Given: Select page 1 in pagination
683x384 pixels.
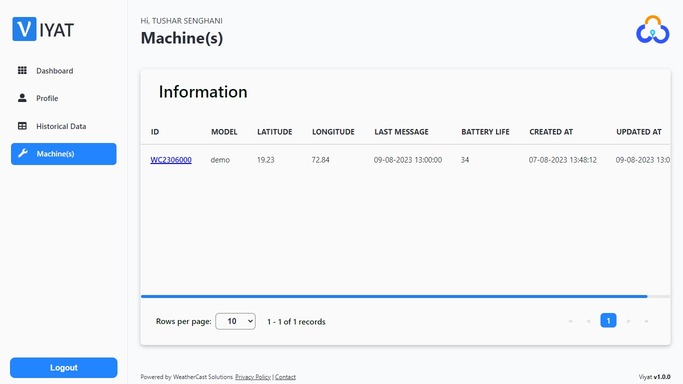Looking at the screenshot, I should [608, 320].
